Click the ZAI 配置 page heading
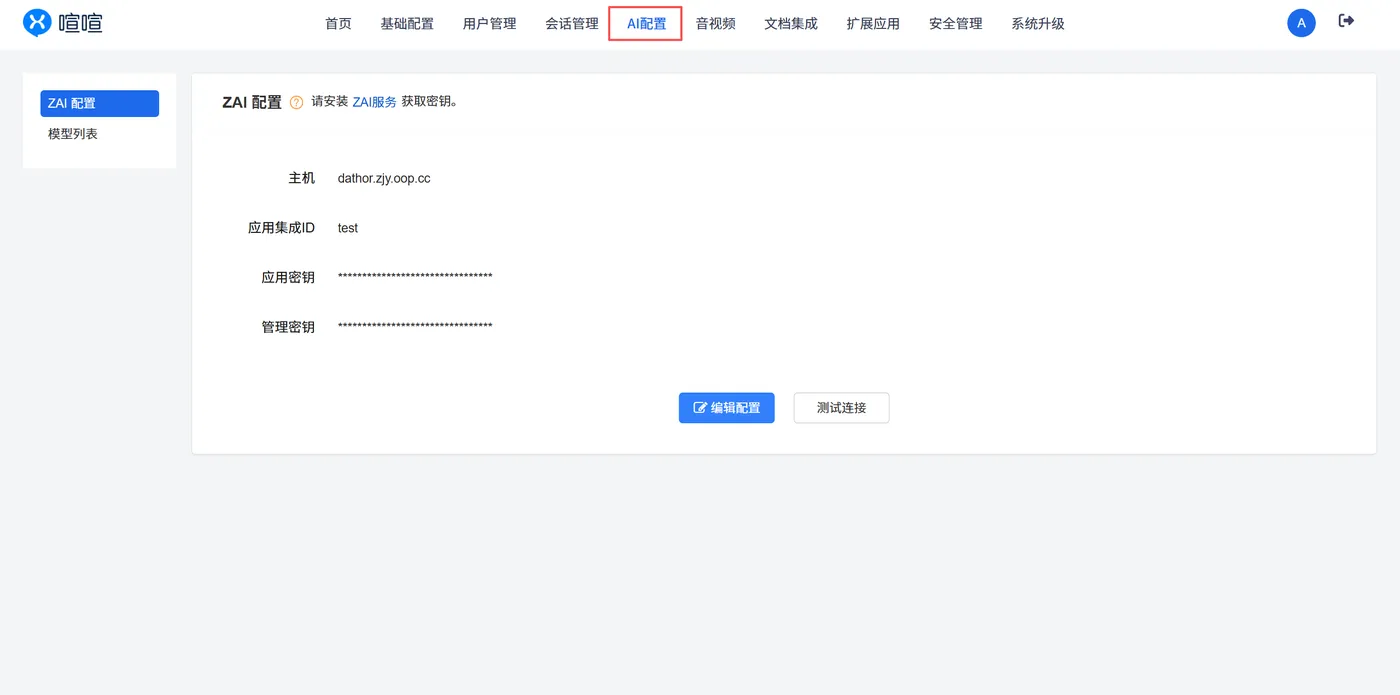This screenshot has height=695, width=1400. 252,102
